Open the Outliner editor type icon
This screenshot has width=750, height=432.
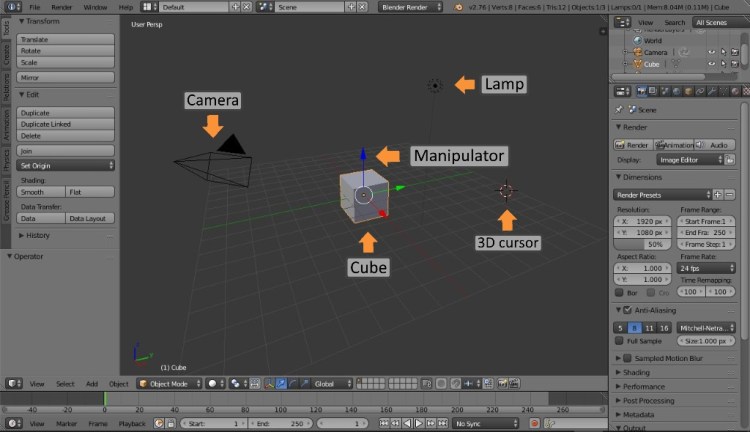click(x=622, y=22)
